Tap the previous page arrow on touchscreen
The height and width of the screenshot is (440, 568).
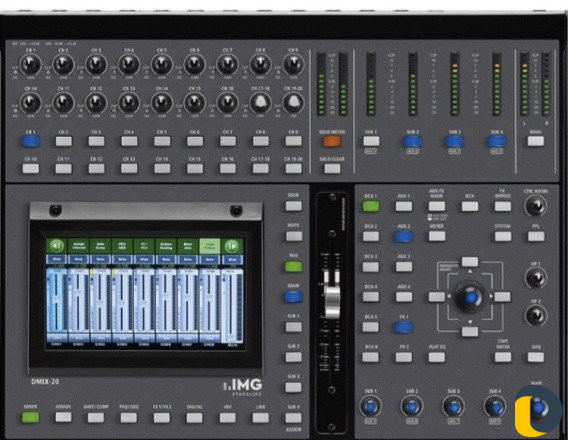point(57,246)
